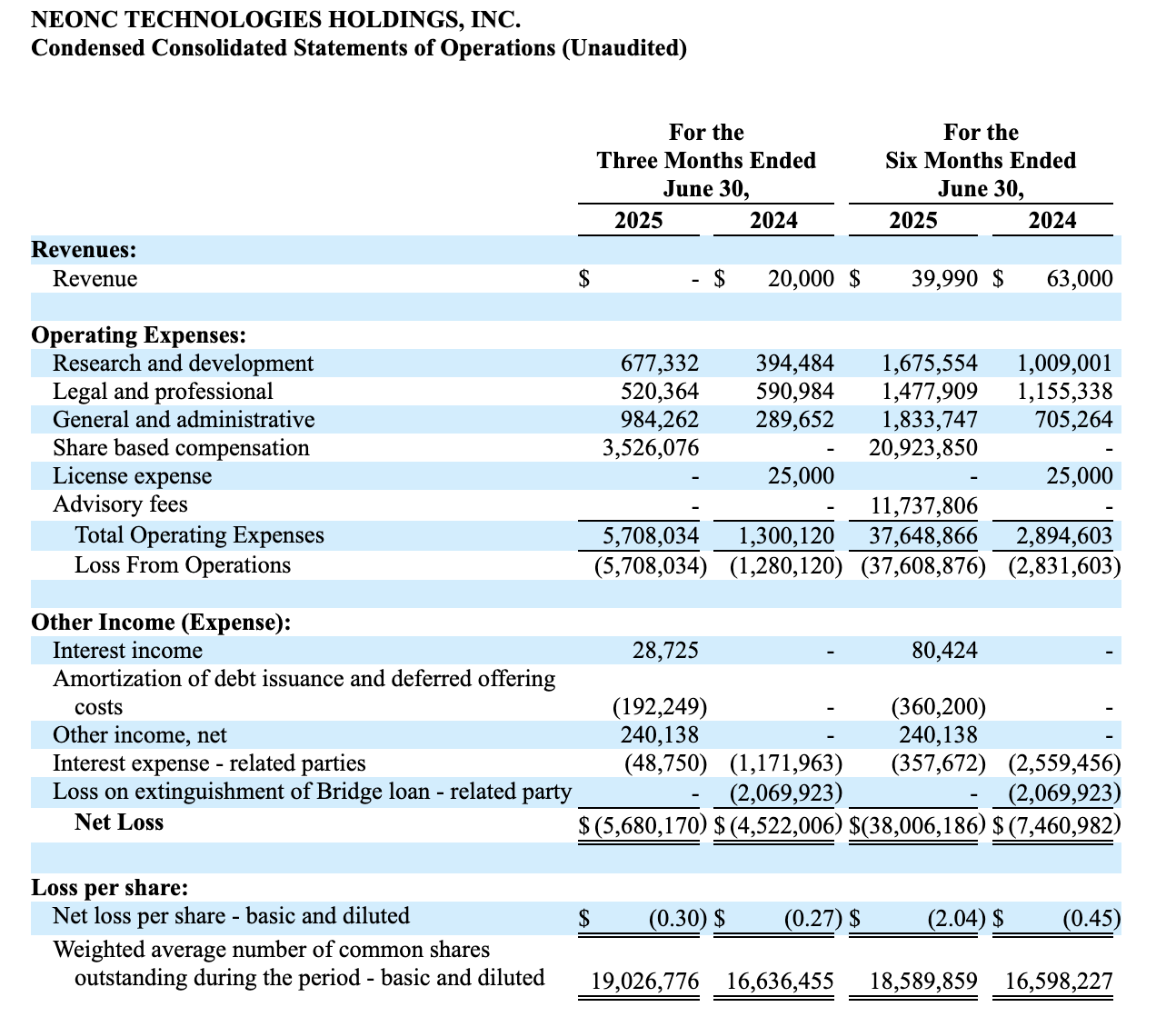Click the 2024 column header under Six Months
This screenshot has width=1176, height=1027.
pos(1054,220)
